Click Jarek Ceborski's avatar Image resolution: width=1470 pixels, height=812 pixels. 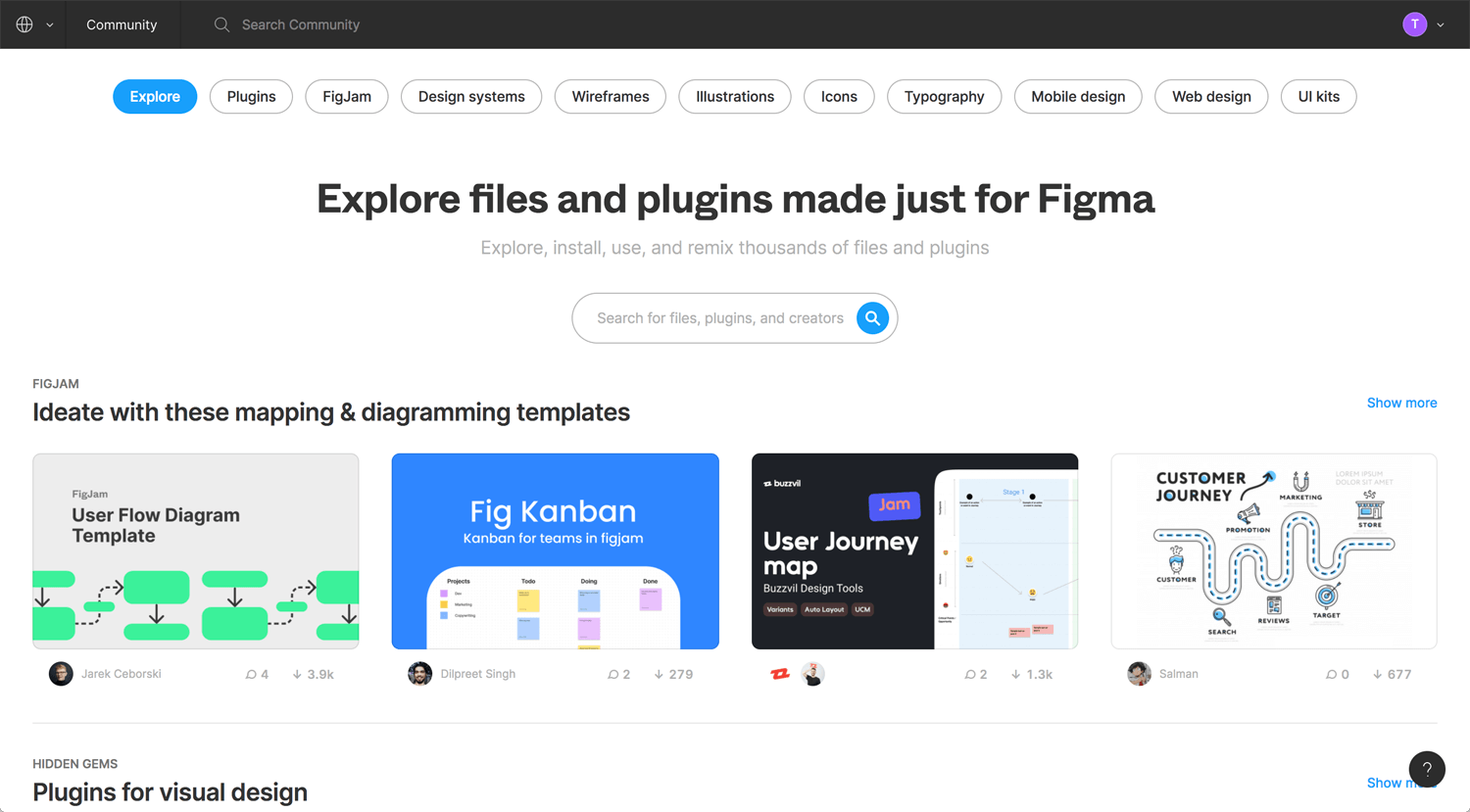pos(61,674)
